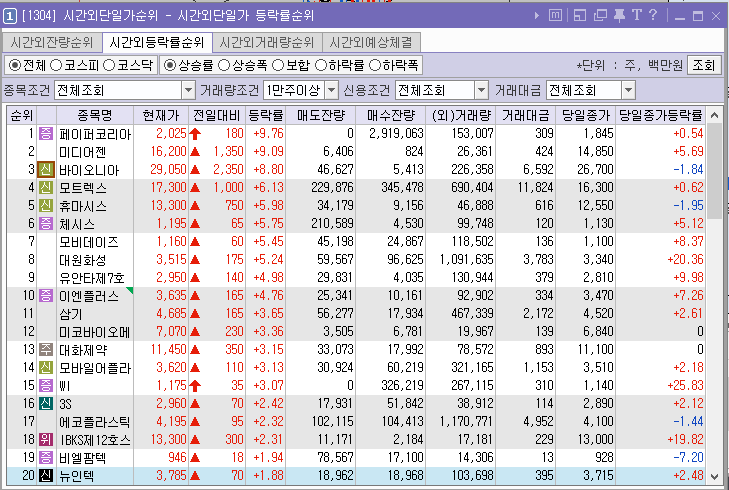
Task: Click stock name 대원화성
Action: [x=82, y=260]
